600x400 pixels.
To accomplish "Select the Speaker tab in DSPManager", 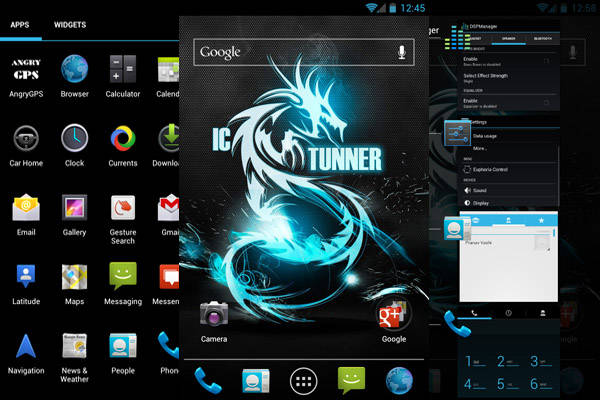I will 509,39.
